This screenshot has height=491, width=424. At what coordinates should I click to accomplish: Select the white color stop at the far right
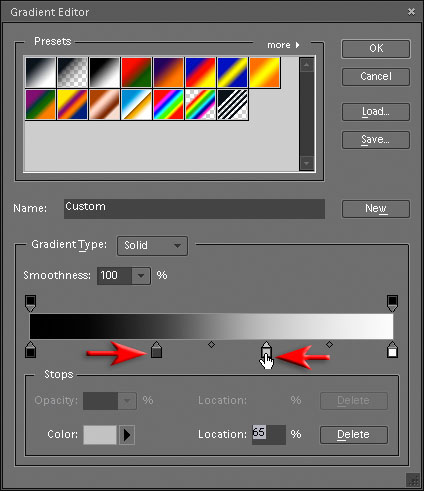392,349
